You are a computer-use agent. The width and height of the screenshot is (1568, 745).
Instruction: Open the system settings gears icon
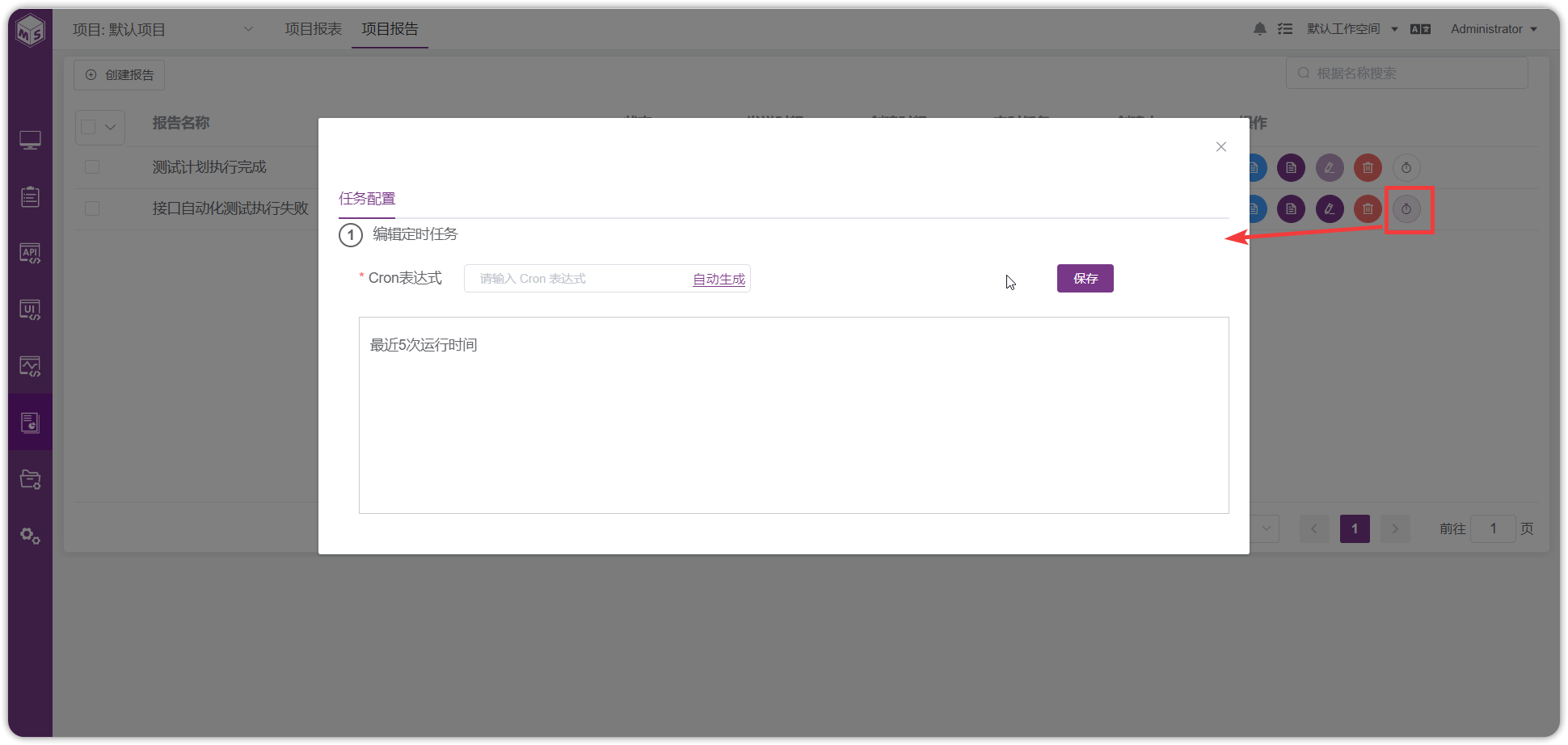coord(30,536)
